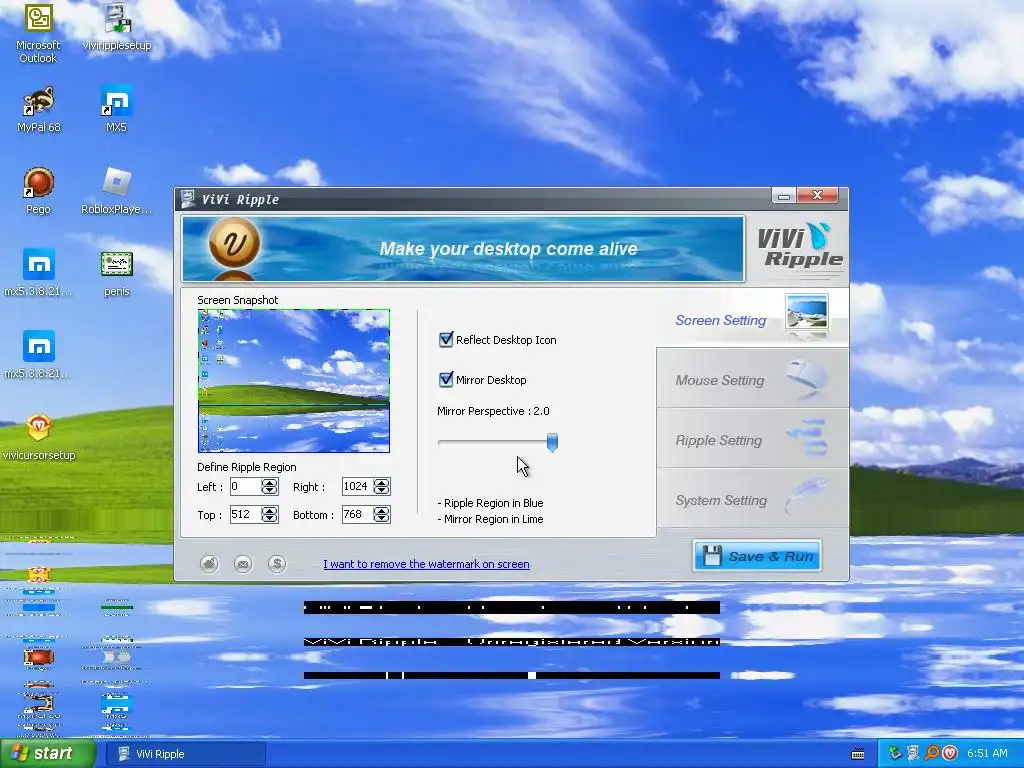Click the round dollar purchase icon
Viewport: 1024px width, 768px height.
277,563
